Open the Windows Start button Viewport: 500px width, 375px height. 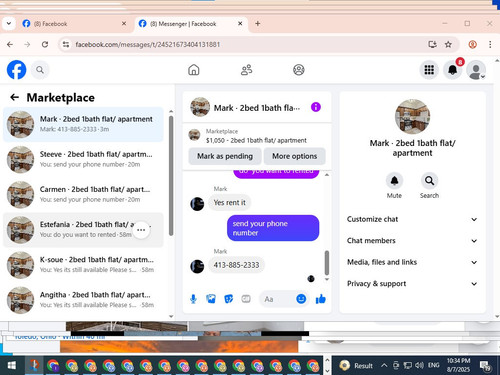click(12, 366)
